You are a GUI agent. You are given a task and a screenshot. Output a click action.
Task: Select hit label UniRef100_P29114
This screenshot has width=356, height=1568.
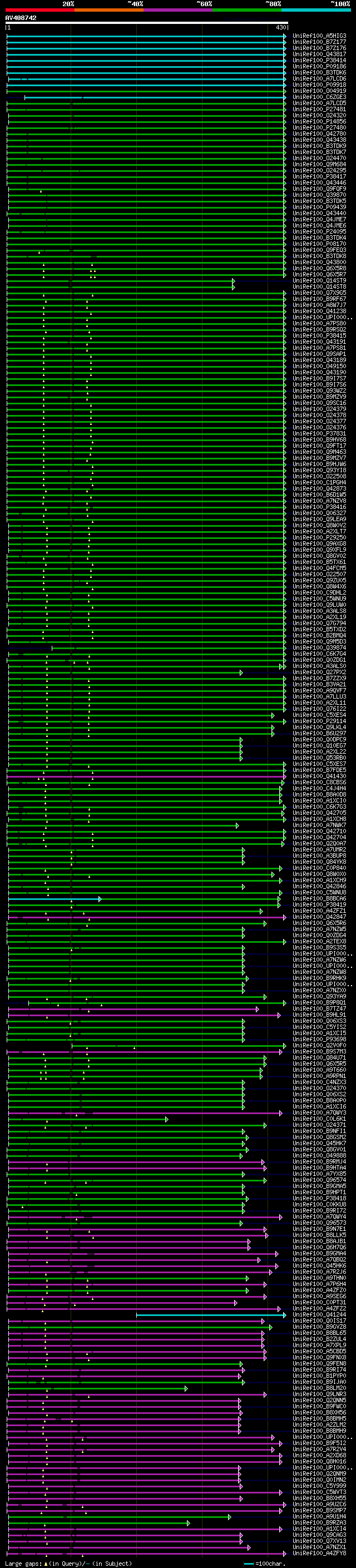click(319, 721)
